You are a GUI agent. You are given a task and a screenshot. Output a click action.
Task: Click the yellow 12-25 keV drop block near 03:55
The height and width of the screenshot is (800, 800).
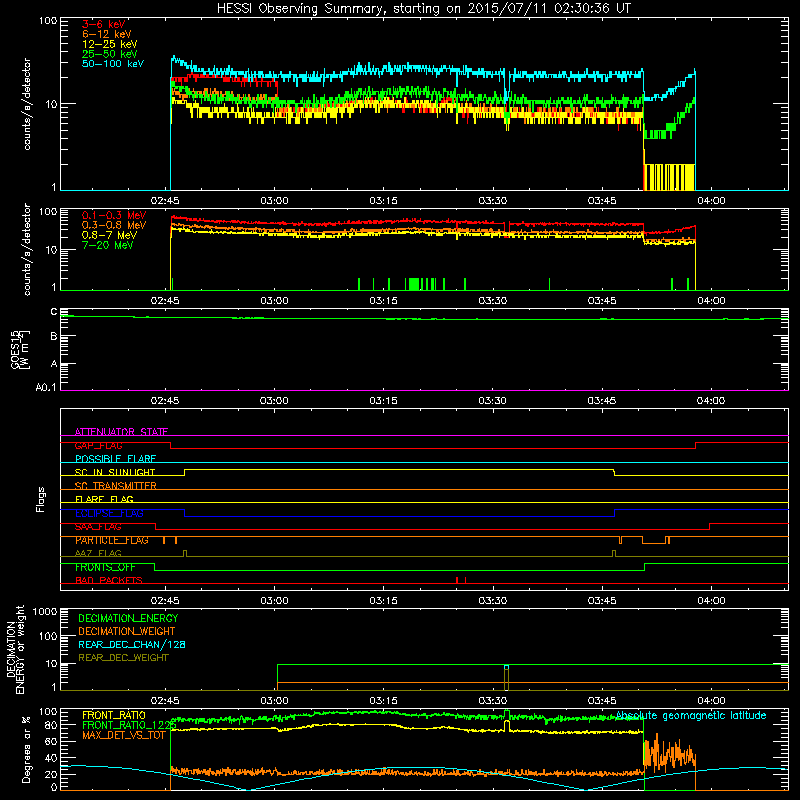click(x=669, y=177)
